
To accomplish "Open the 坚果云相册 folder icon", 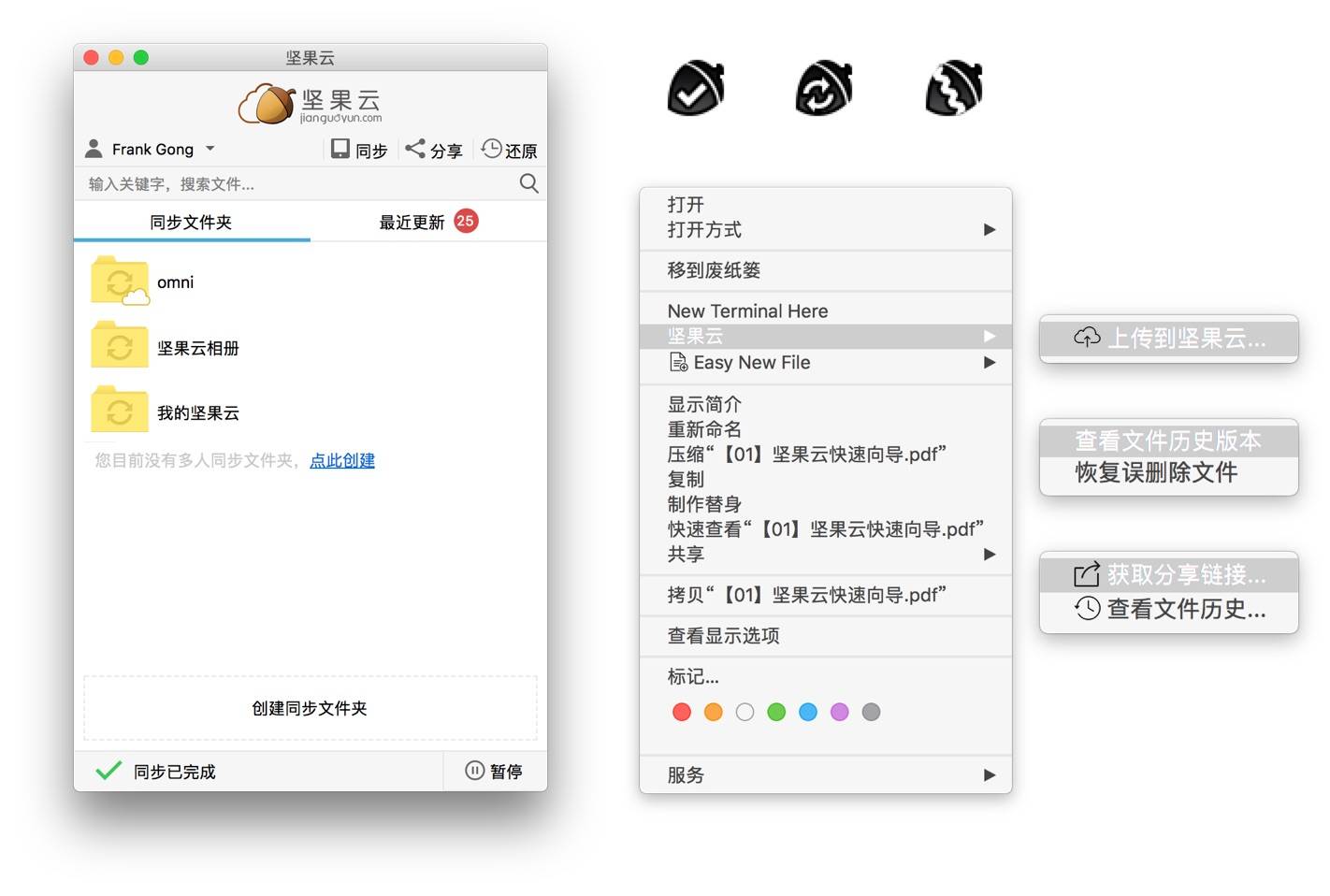I will (120, 345).
